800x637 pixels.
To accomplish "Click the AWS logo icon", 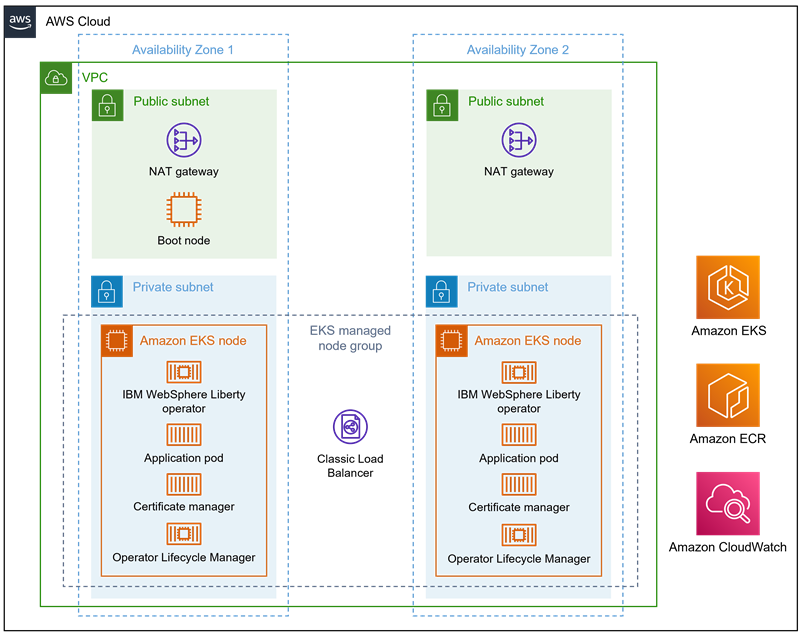I will pos(20,22).
